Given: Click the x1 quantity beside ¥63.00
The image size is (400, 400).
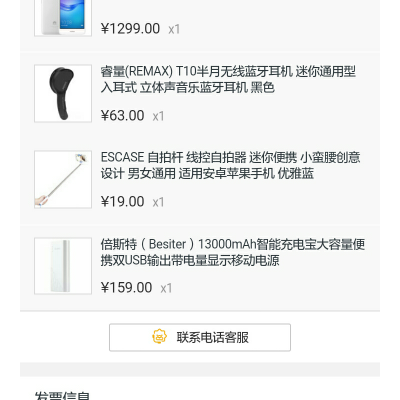Looking at the screenshot, I should (158, 116).
